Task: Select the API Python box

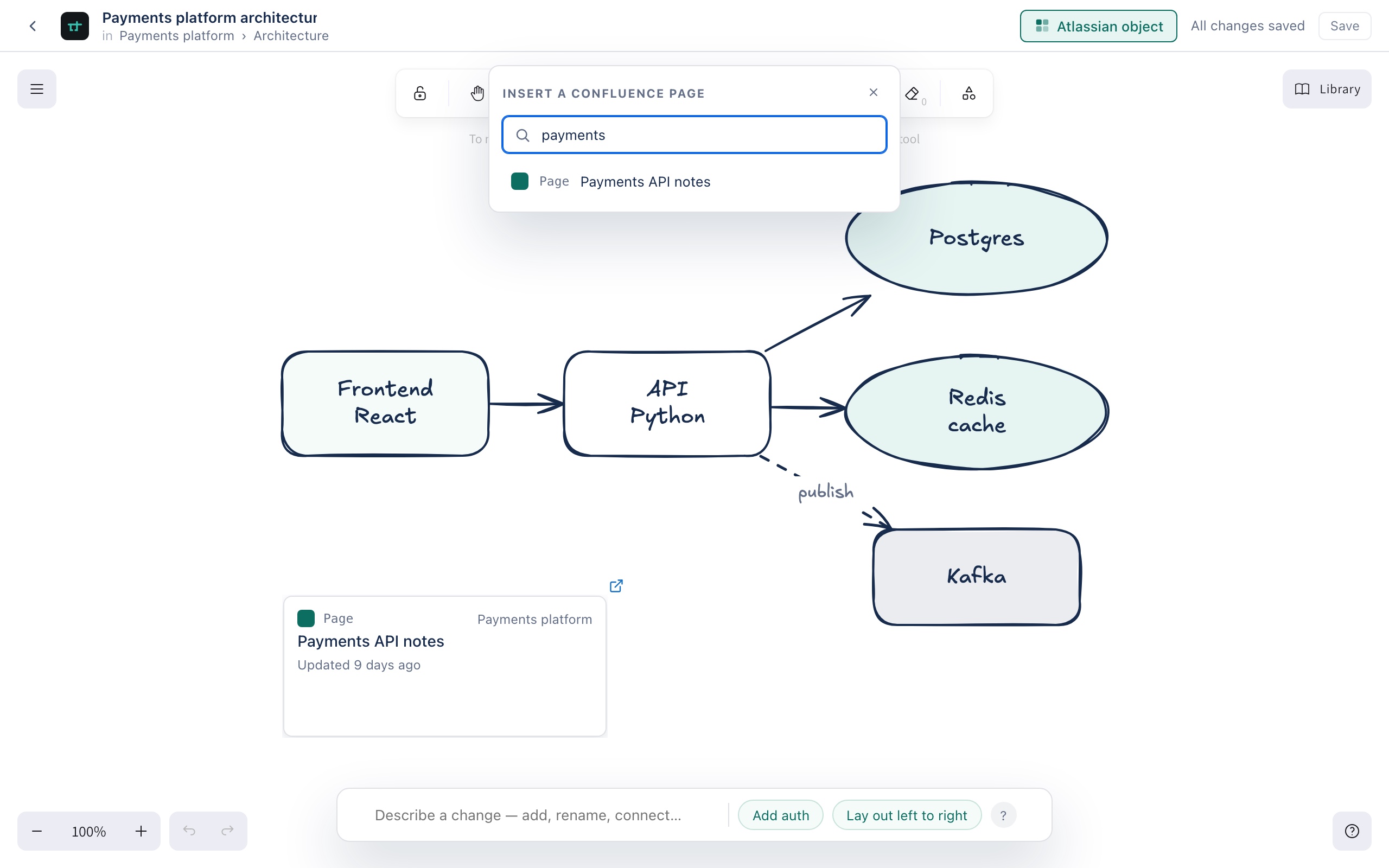Action: (x=667, y=404)
